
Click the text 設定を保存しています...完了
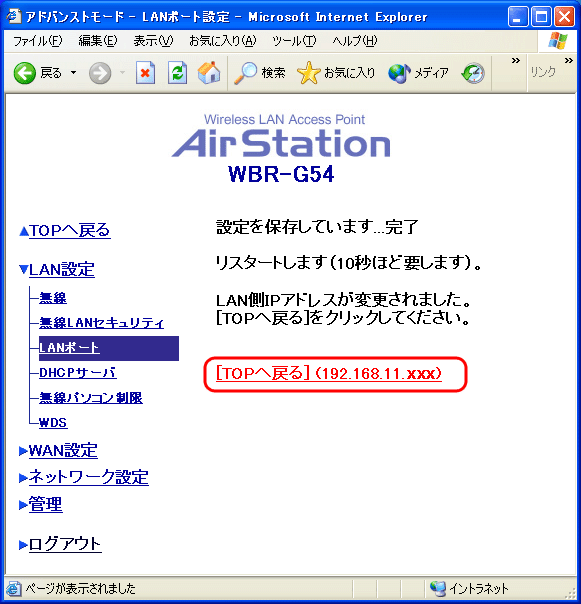click(317, 227)
